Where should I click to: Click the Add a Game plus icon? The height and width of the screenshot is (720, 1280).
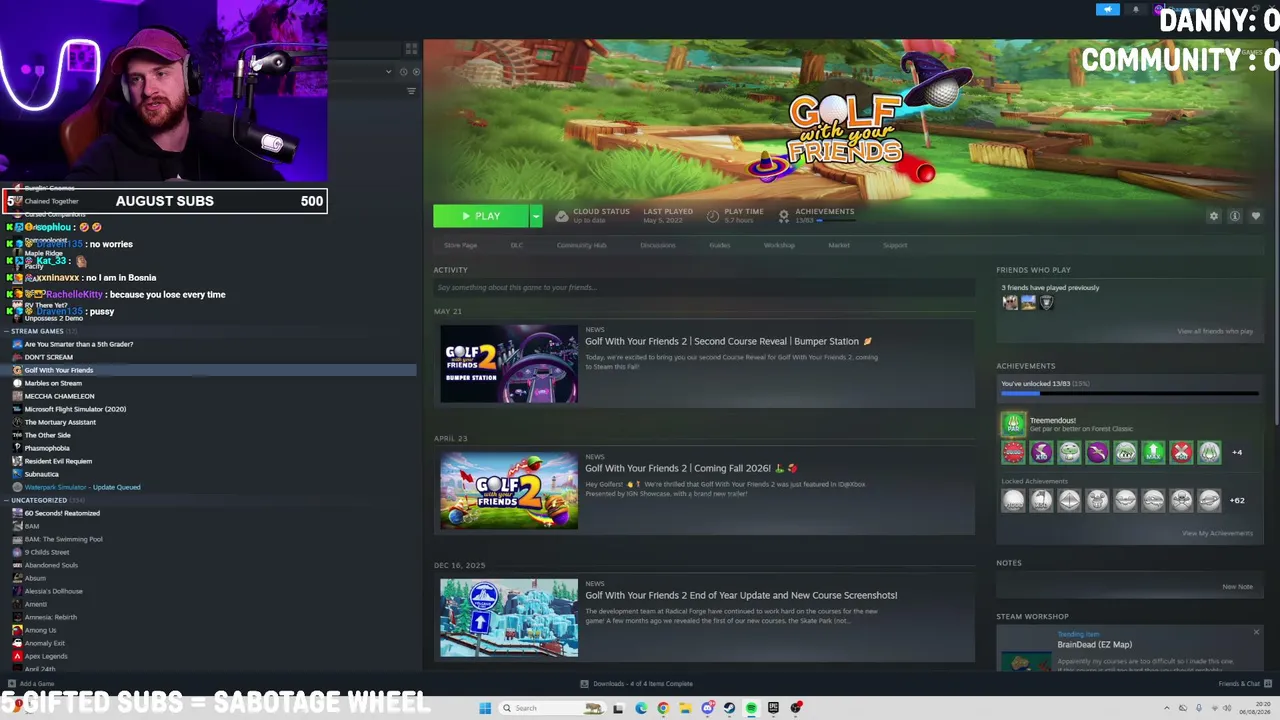click(10, 684)
